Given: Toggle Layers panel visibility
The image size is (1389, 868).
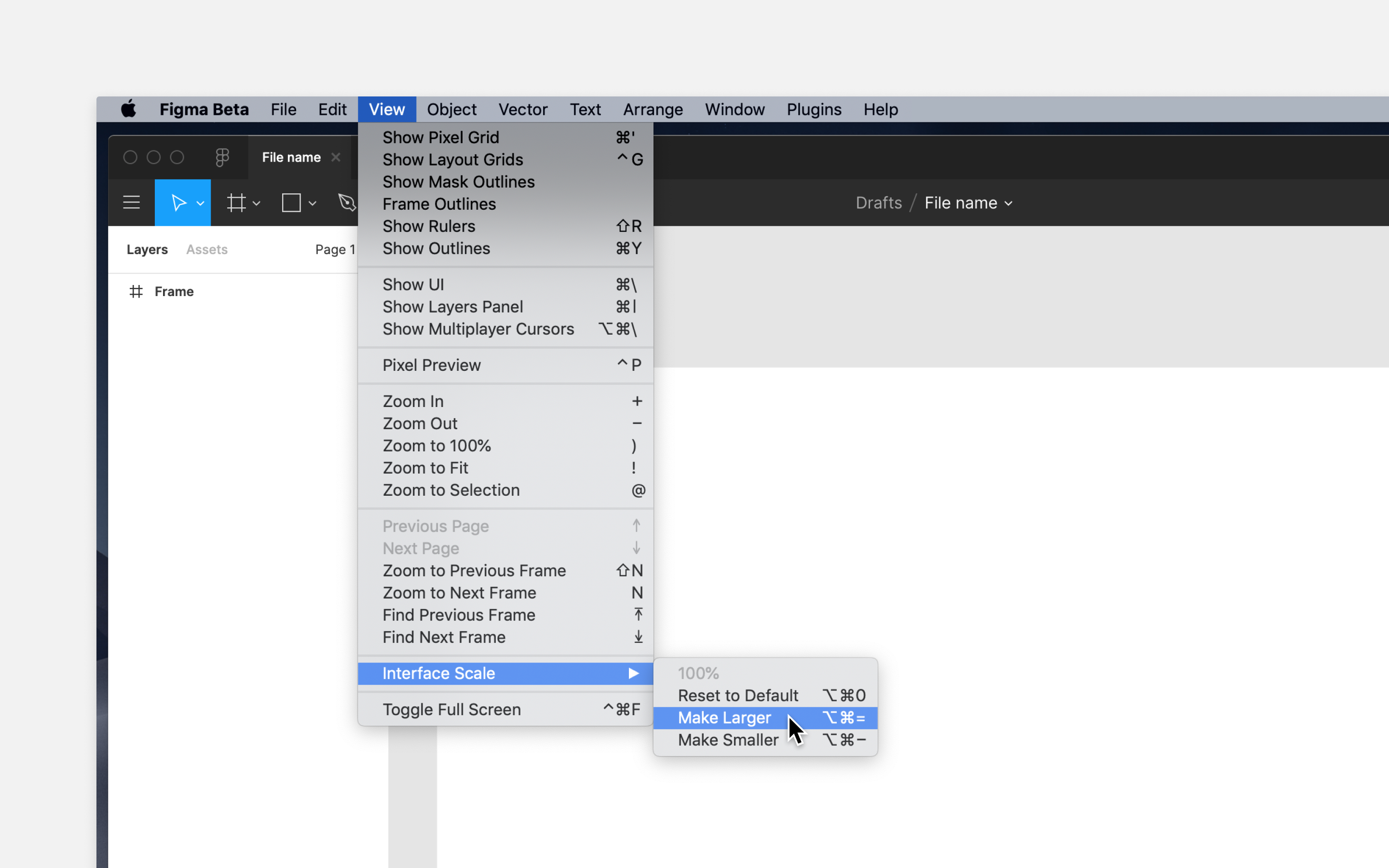Looking at the screenshot, I should tap(452, 306).
